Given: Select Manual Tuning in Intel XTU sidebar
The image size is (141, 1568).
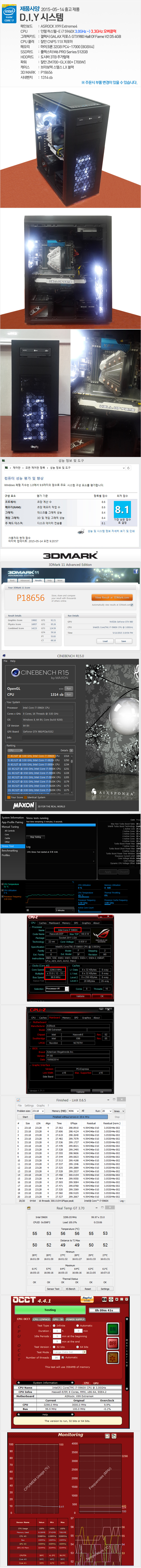Looking at the screenshot, I should pos(10,827).
